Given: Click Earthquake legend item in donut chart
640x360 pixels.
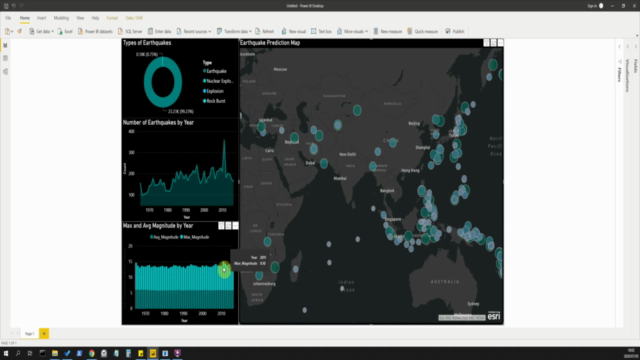Looking at the screenshot, I should click(x=215, y=71).
